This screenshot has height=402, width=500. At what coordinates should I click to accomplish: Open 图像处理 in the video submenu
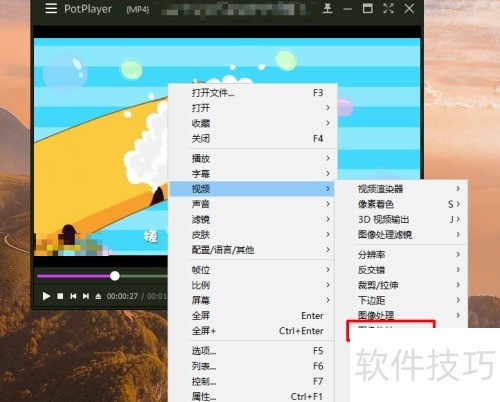(401, 315)
